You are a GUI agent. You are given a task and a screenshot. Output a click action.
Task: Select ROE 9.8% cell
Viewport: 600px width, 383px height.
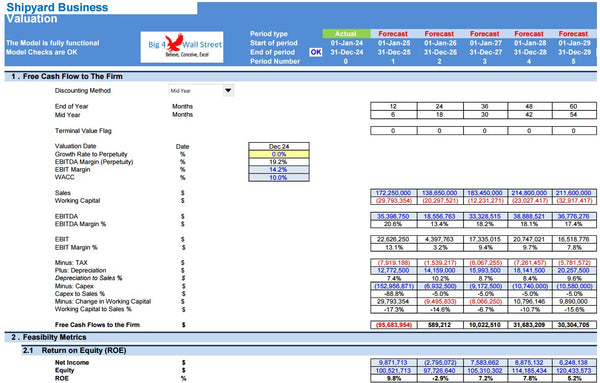(393, 378)
